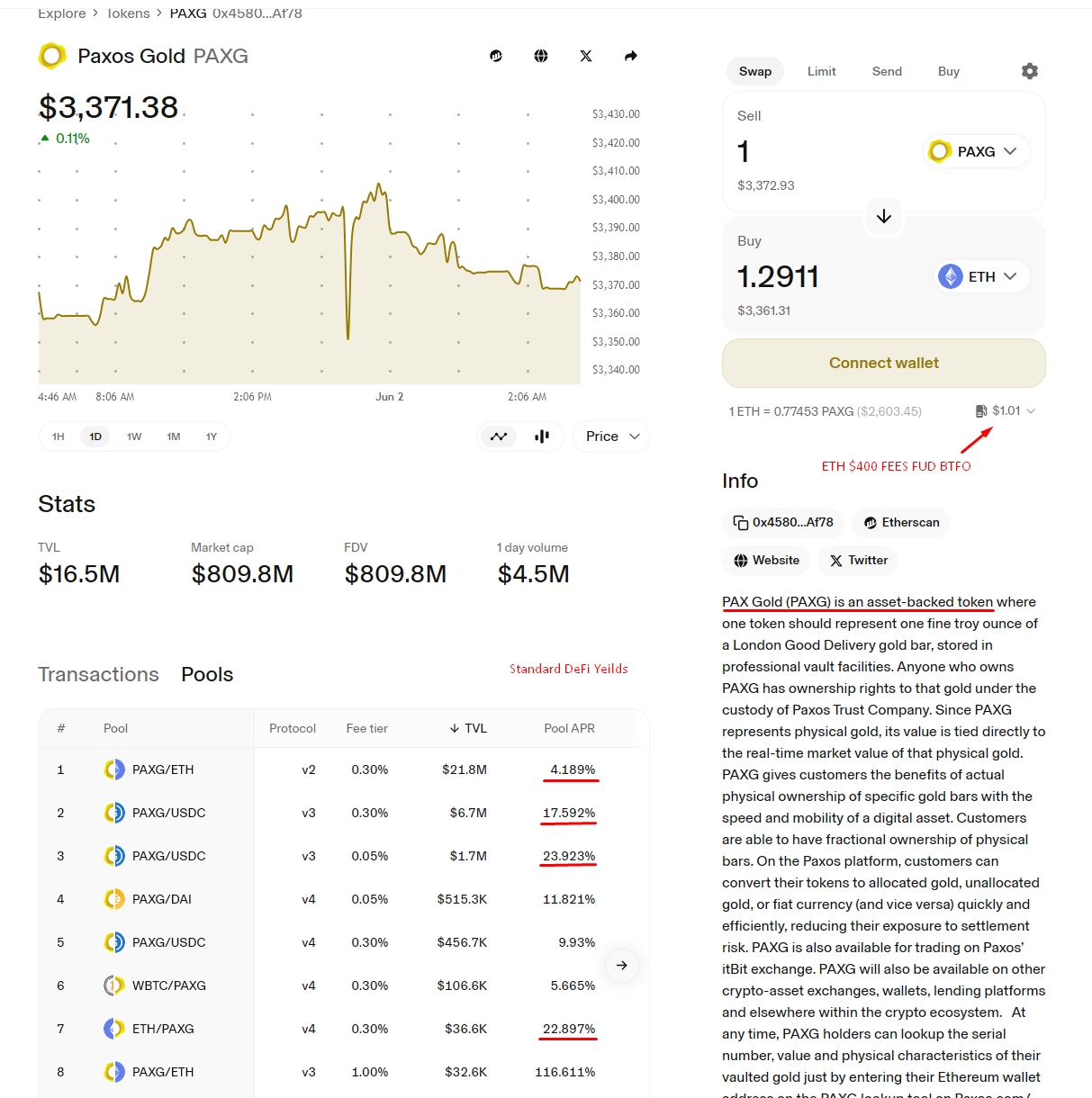Switch to the Limit tab
Screen dimensions: 1092x1098
(821, 71)
